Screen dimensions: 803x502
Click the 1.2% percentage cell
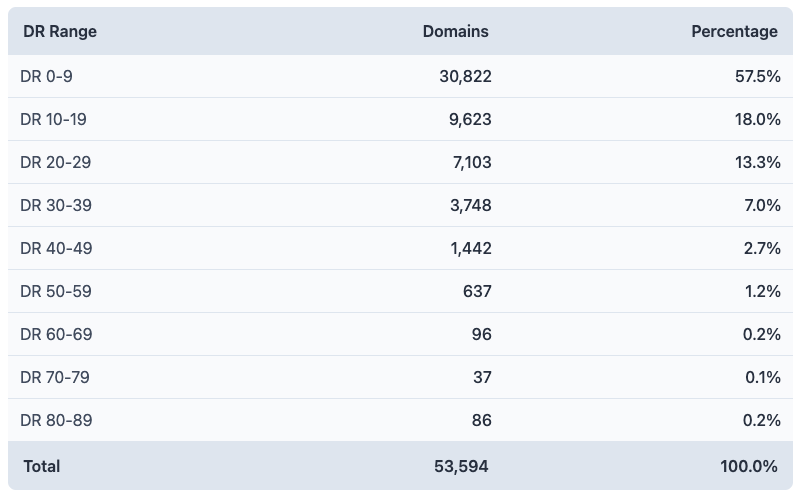point(761,291)
